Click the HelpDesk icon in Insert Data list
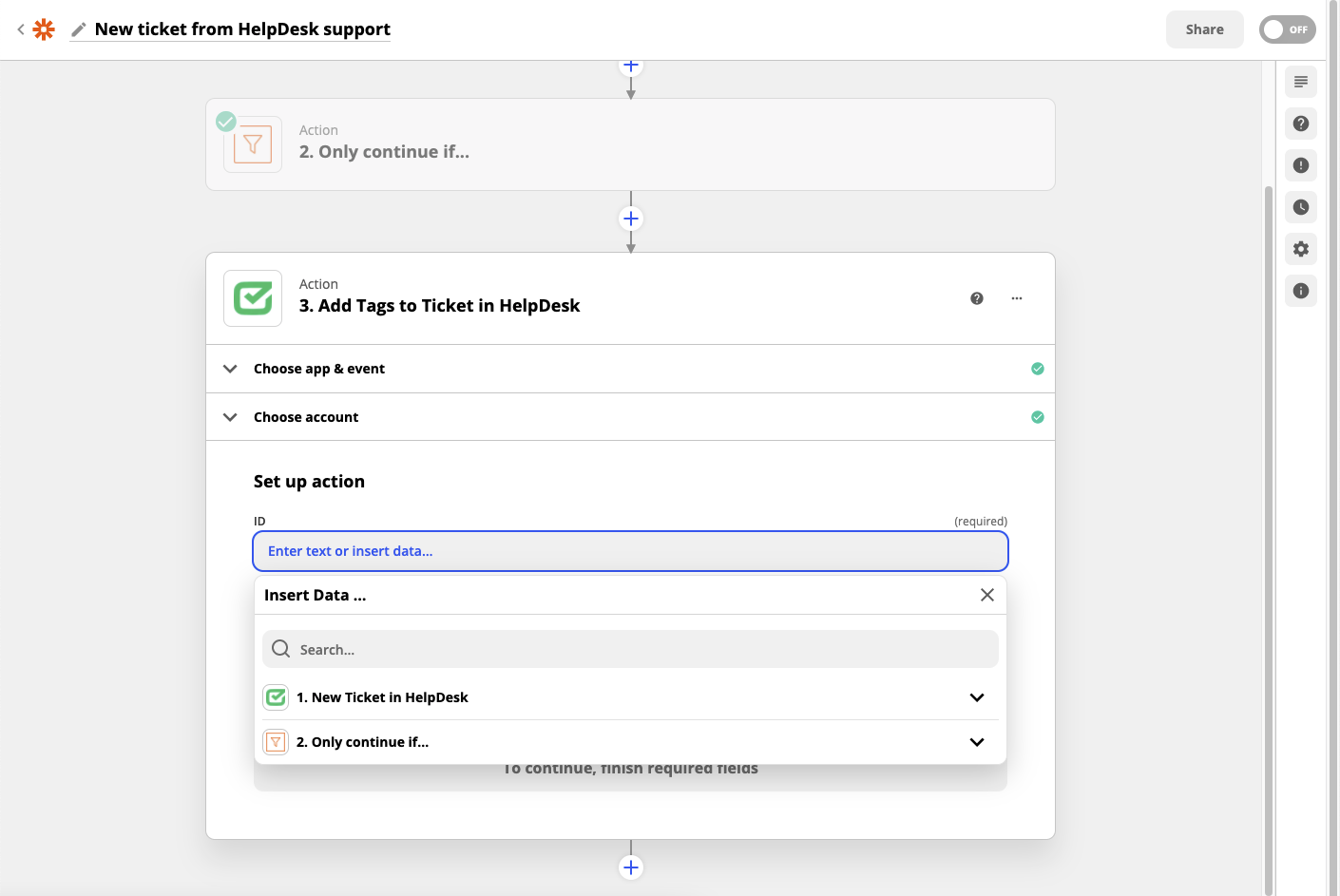Image resolution: width=1340 pixels, height=896 pixels. click(276, 697)
